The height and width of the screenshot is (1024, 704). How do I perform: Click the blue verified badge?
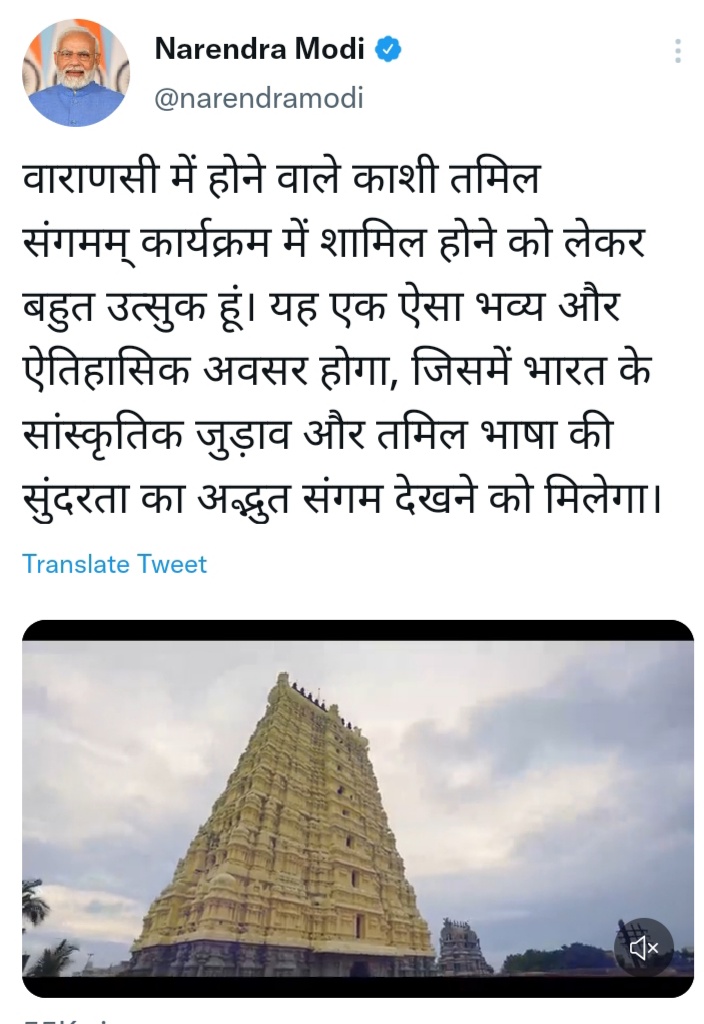[x=387, y=50]
